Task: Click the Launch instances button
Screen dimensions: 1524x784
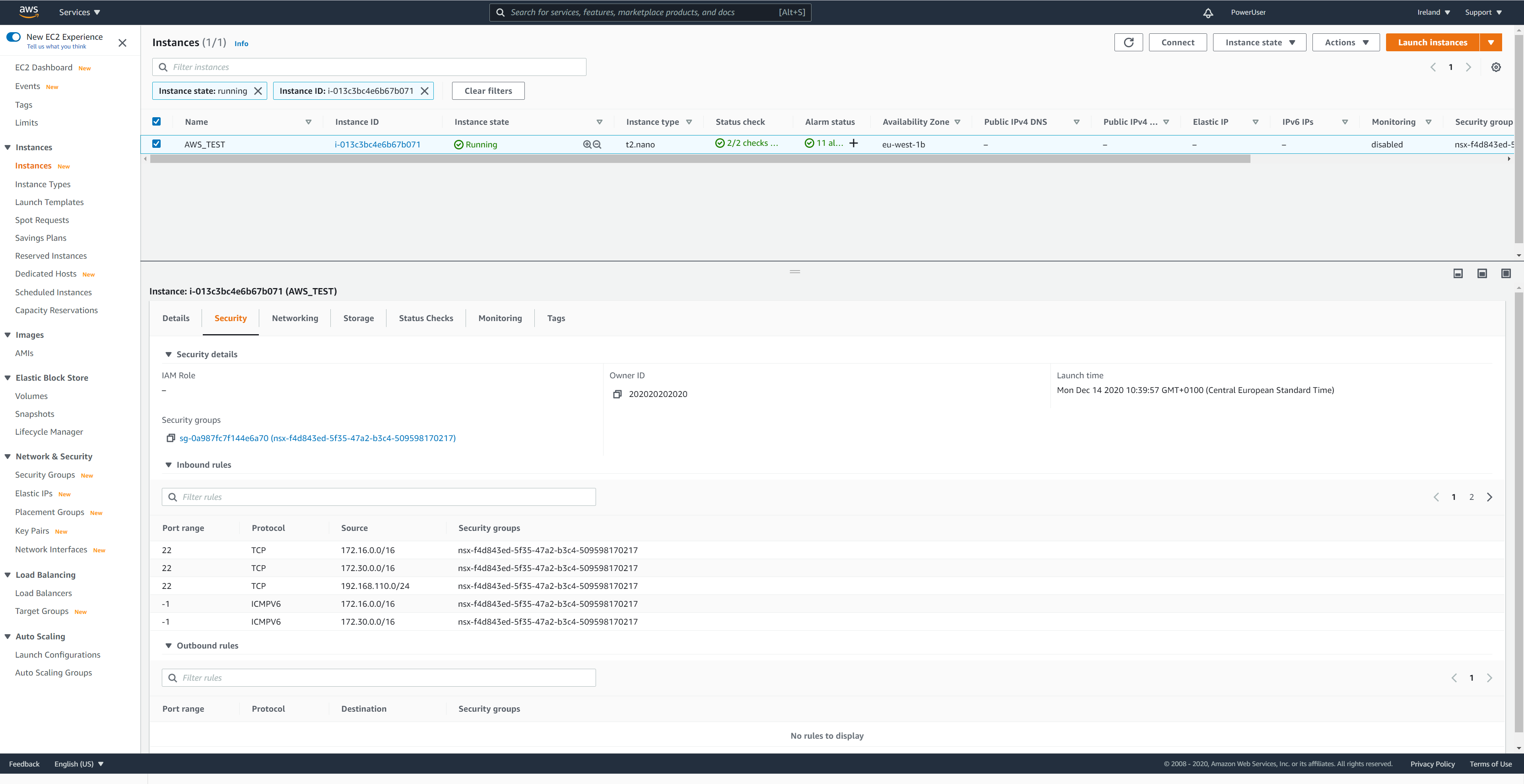Action: (1432, 43)
